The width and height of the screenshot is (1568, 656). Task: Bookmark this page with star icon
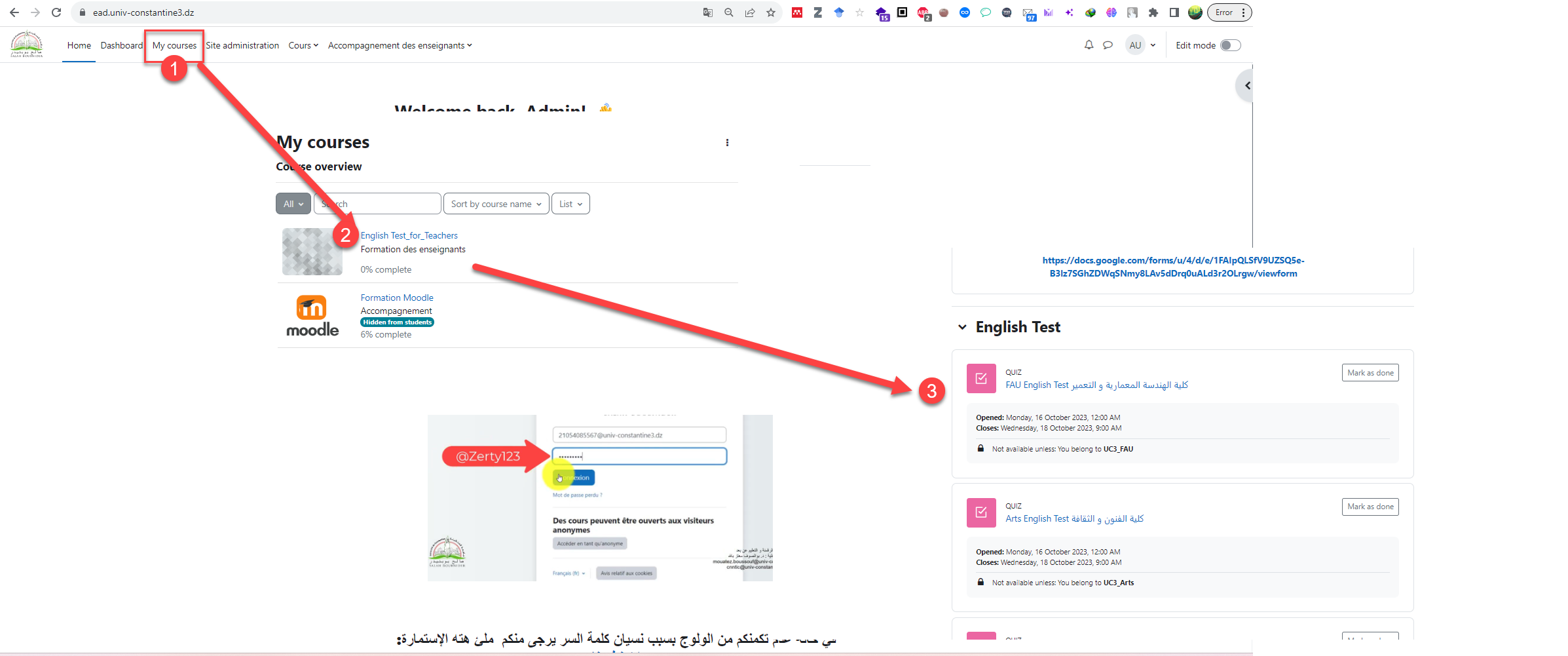click(771, 12)
